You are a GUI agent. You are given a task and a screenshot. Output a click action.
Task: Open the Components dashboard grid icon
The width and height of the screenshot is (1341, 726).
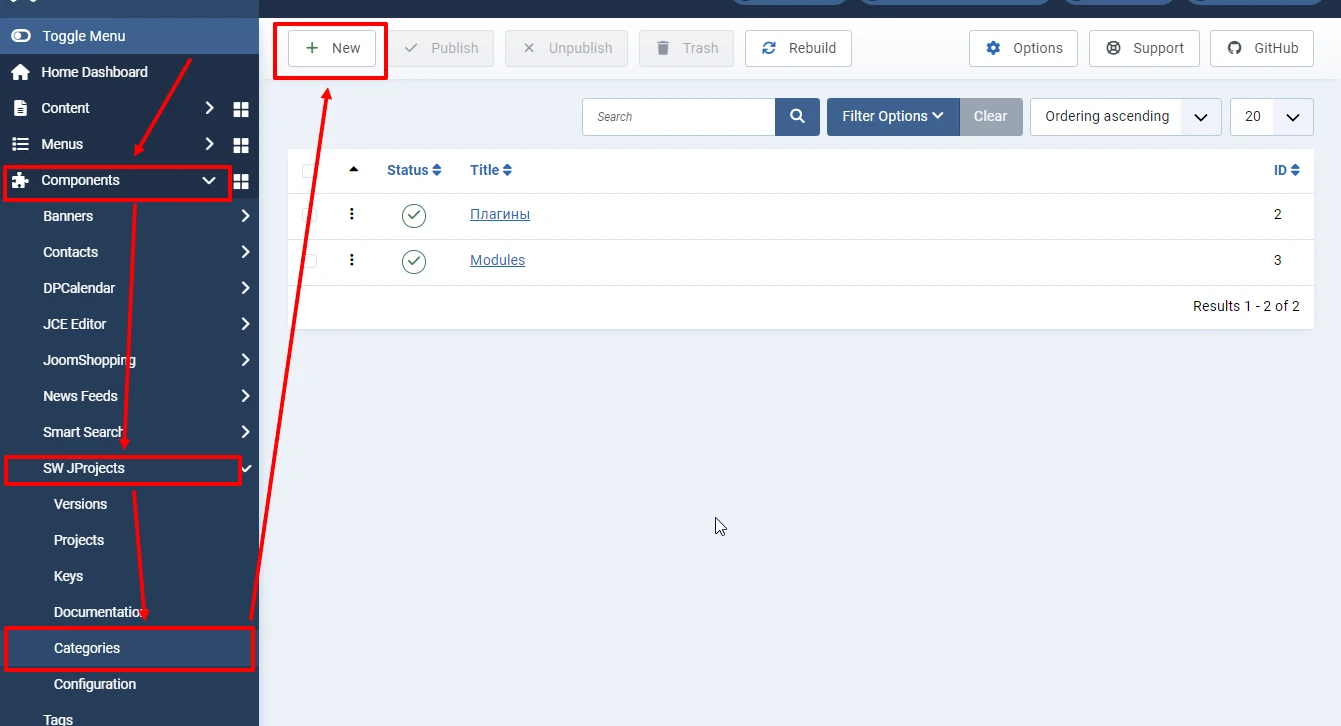click(x=241, y=181)
